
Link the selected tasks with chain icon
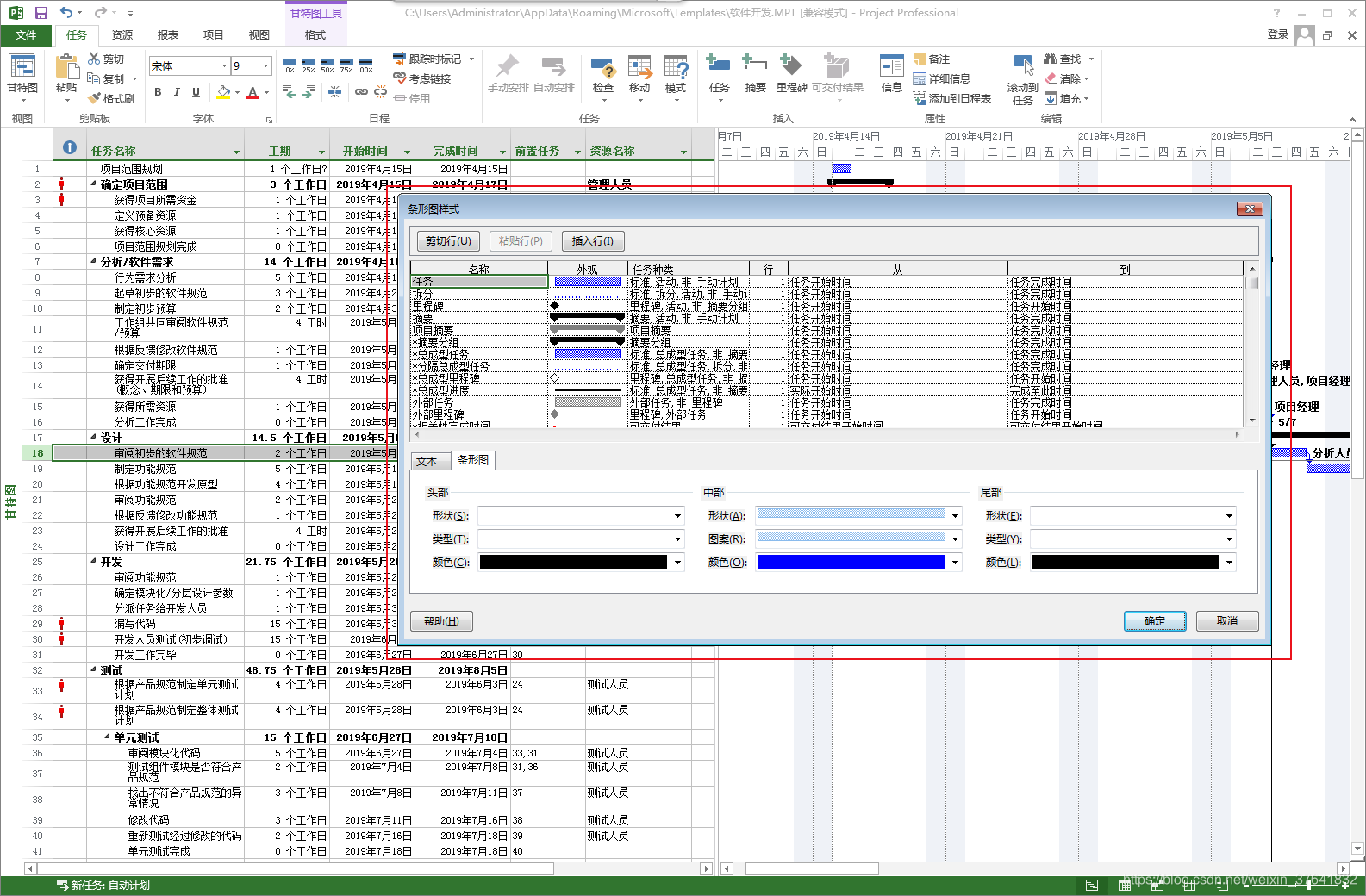pos(361,92)
